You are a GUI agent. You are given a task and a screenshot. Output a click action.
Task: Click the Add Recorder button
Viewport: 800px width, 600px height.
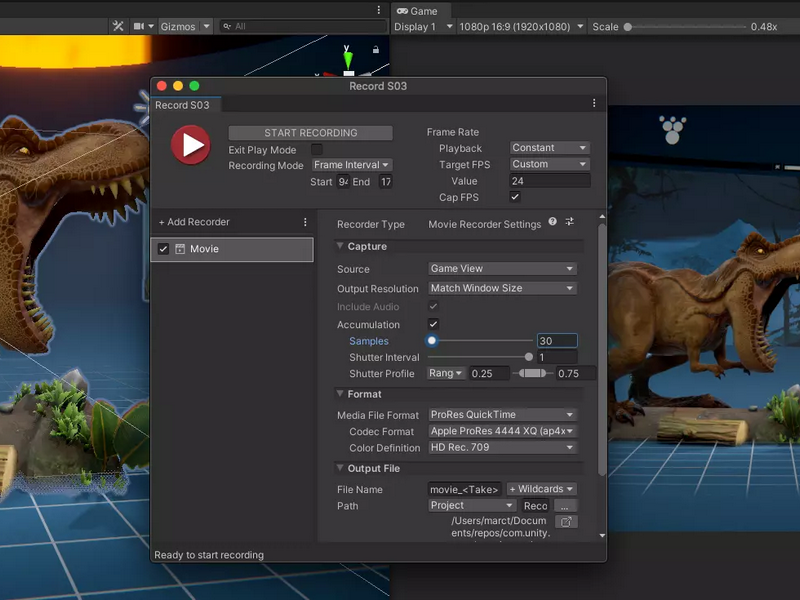pyautogui.click(x=194, y=222)
